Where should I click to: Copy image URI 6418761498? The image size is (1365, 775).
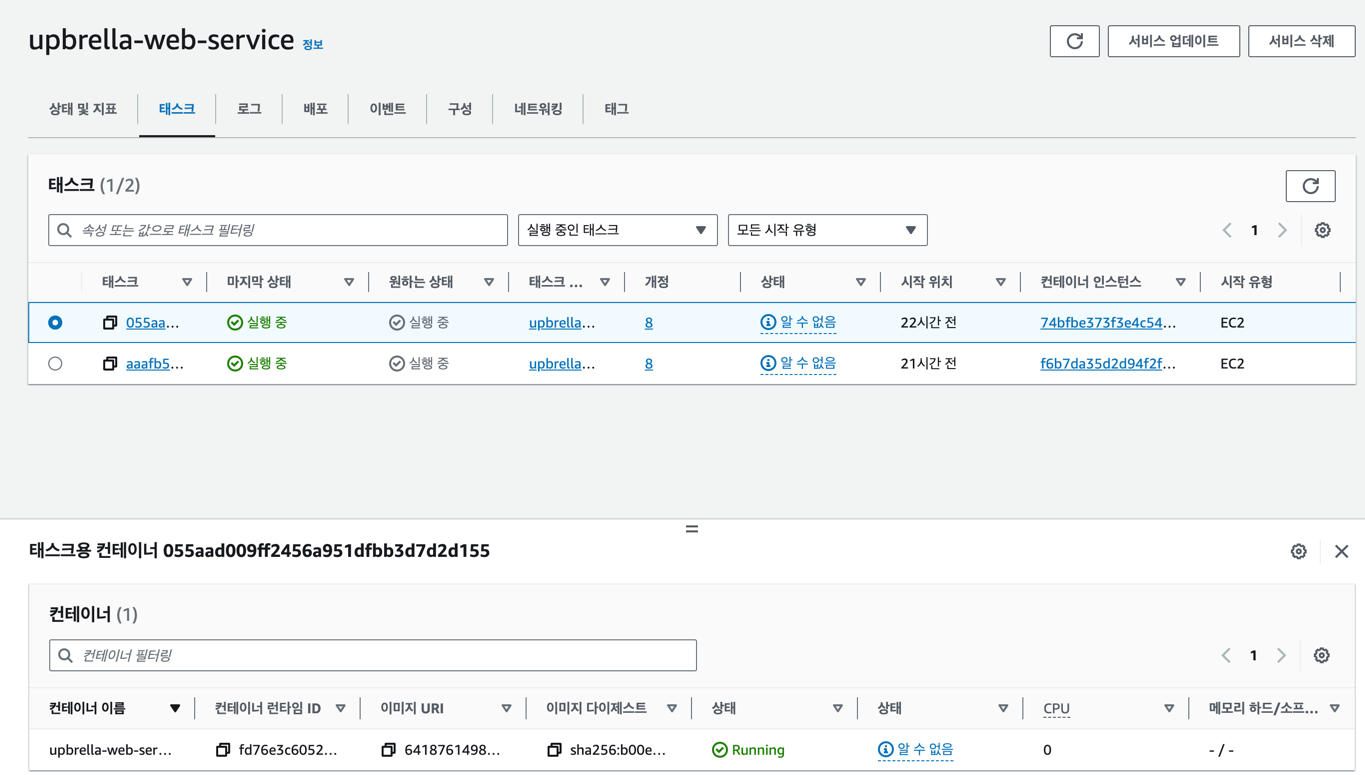click(389, 750)
